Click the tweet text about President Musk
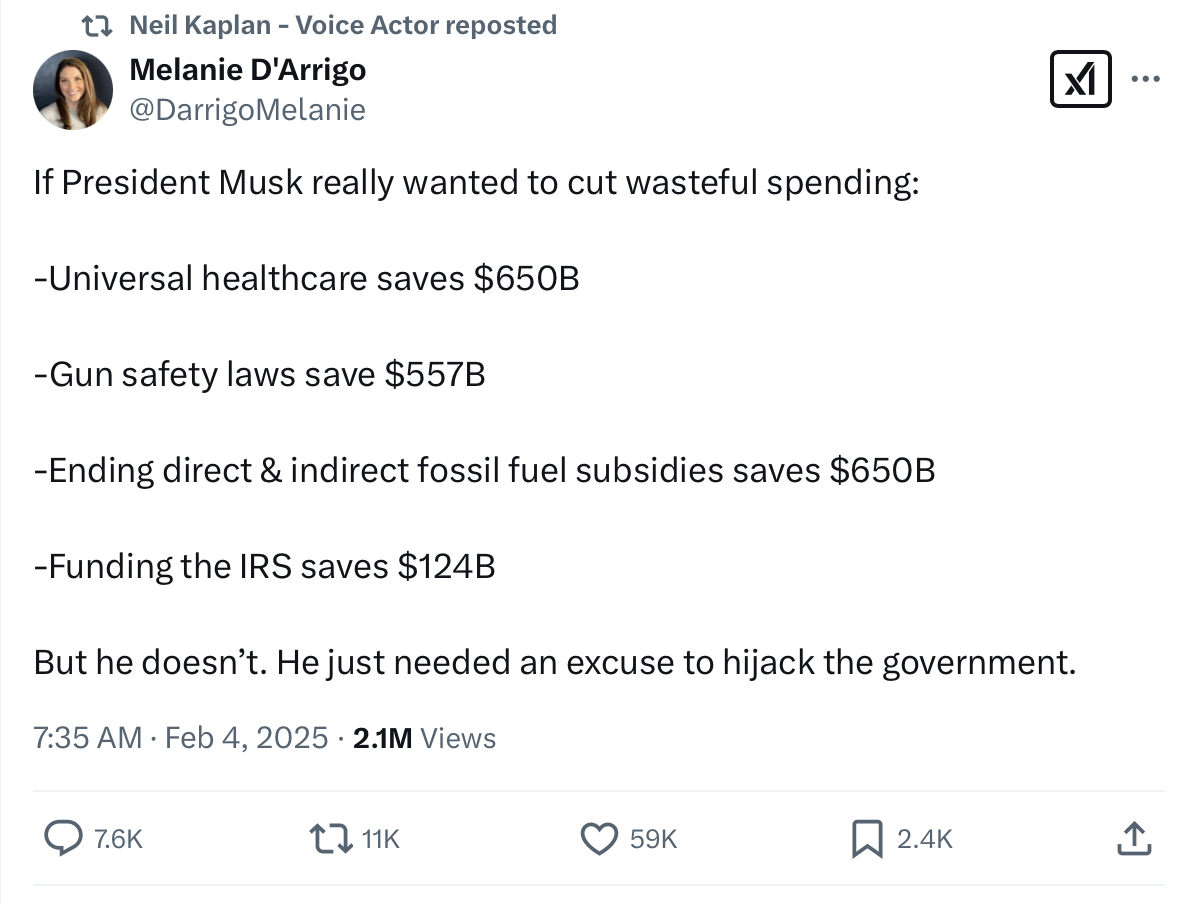 point(477,183)
